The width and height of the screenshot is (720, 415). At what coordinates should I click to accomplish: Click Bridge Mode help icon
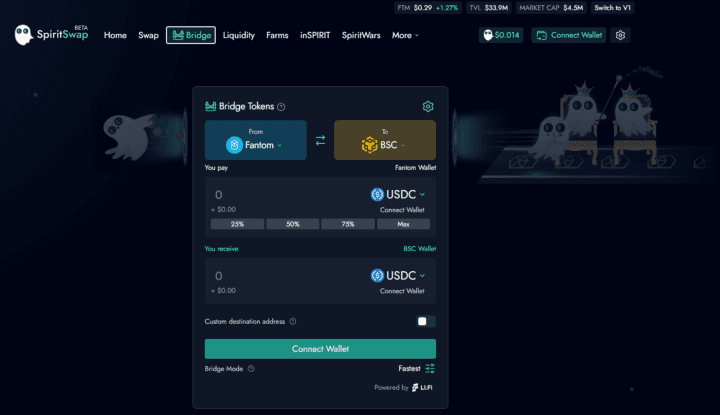click(x=251, y=369)
